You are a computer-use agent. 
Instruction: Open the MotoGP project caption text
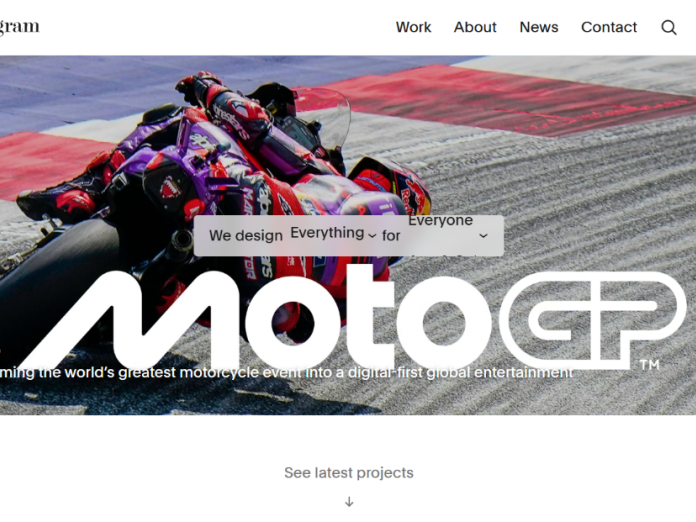tap(287, 372)
